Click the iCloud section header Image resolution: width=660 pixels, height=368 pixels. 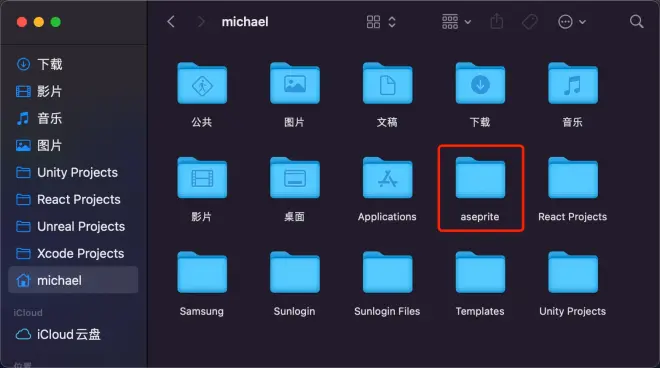[x=28, y=312]
